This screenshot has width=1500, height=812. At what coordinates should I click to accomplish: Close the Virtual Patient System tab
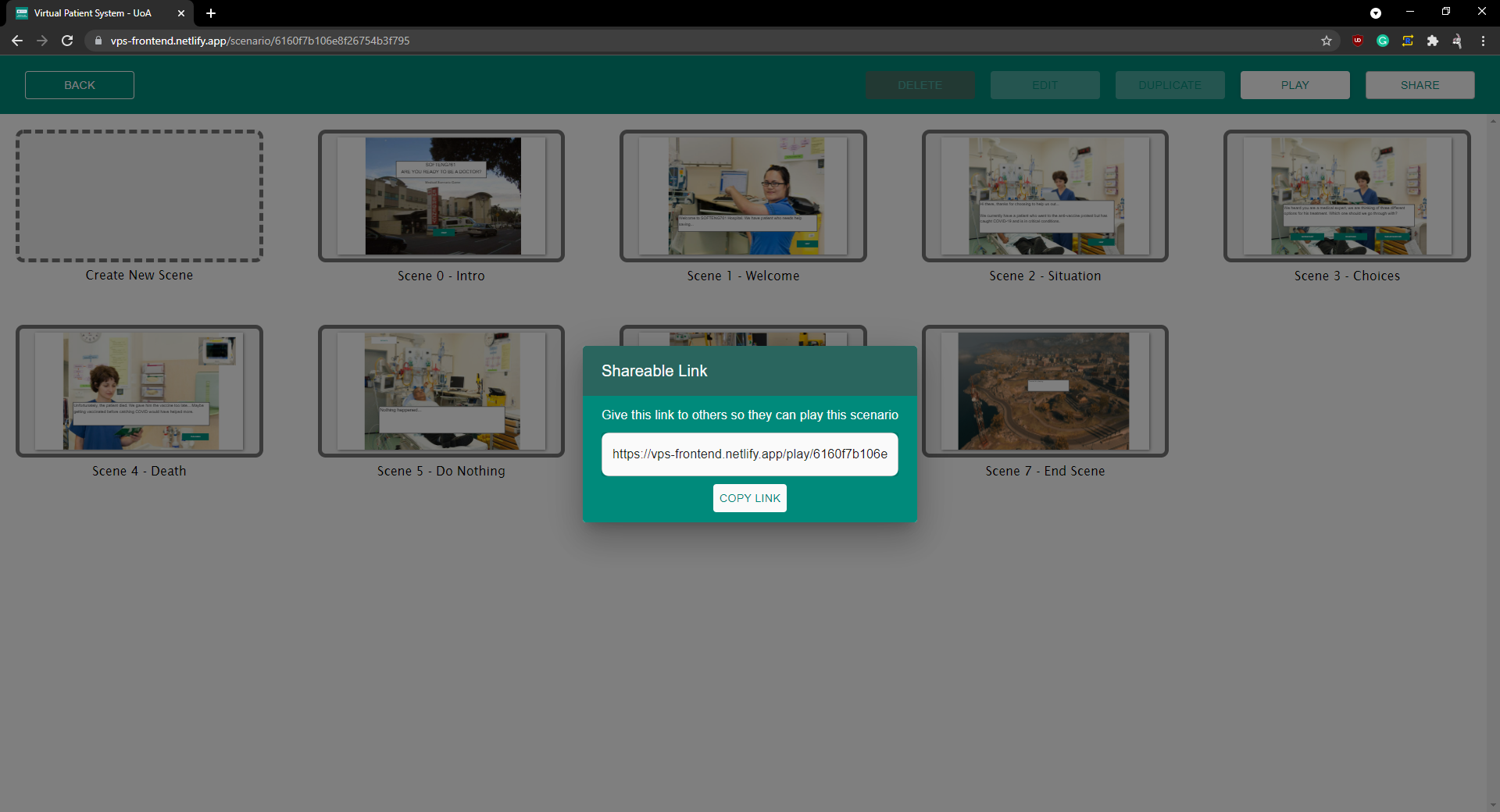tap(181, 13)
